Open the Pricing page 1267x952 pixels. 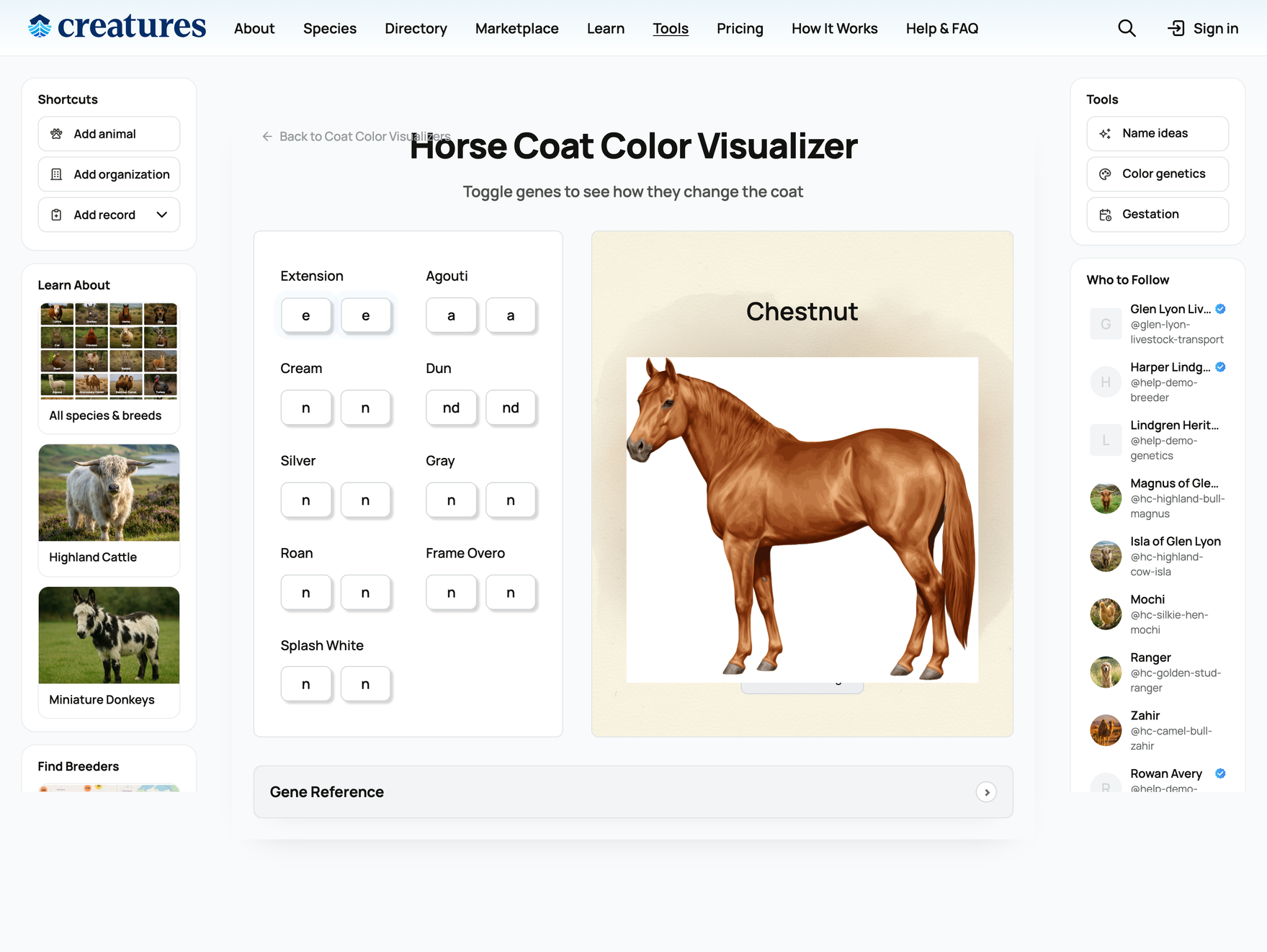[x=740, y=28]
